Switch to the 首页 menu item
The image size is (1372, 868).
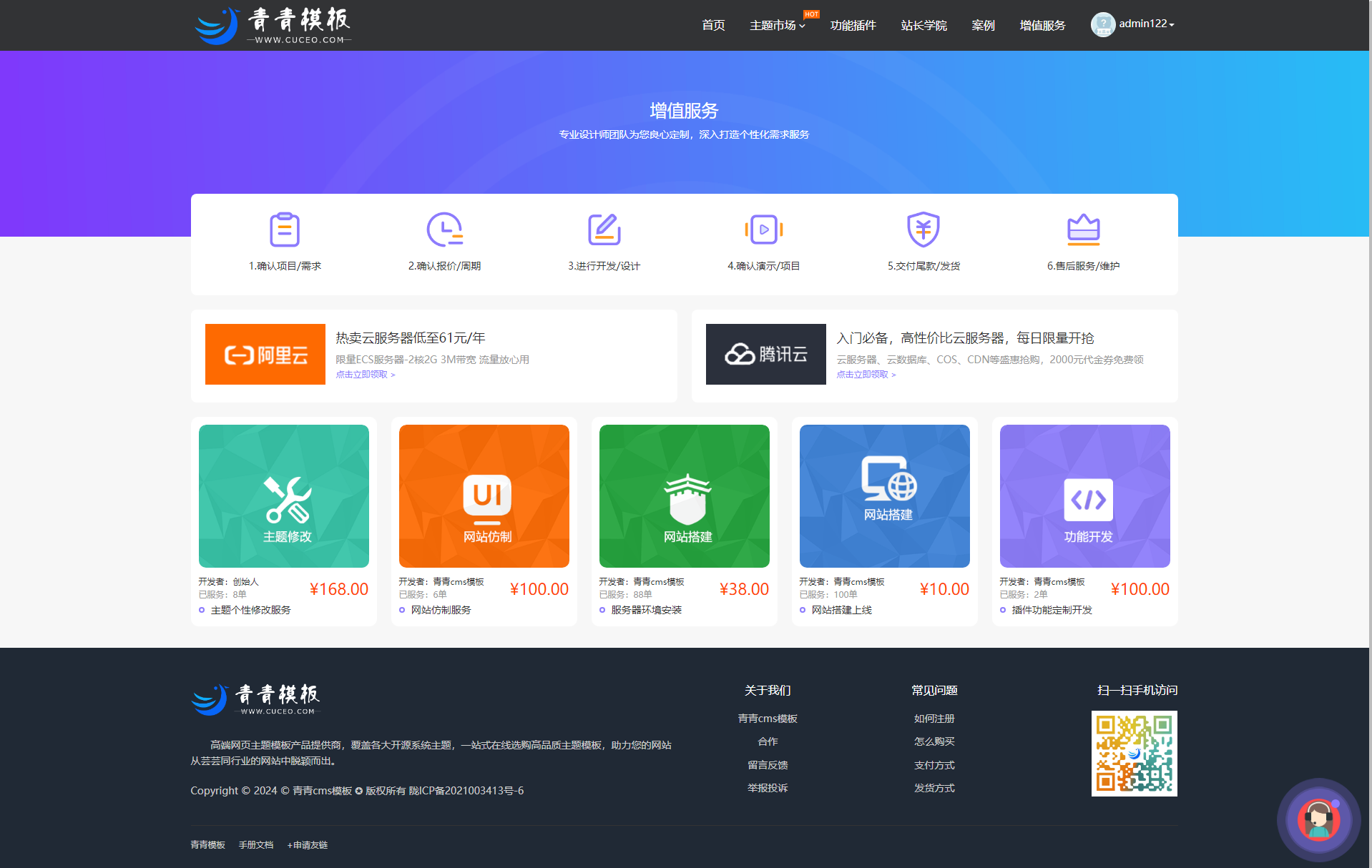pos(712,24)
